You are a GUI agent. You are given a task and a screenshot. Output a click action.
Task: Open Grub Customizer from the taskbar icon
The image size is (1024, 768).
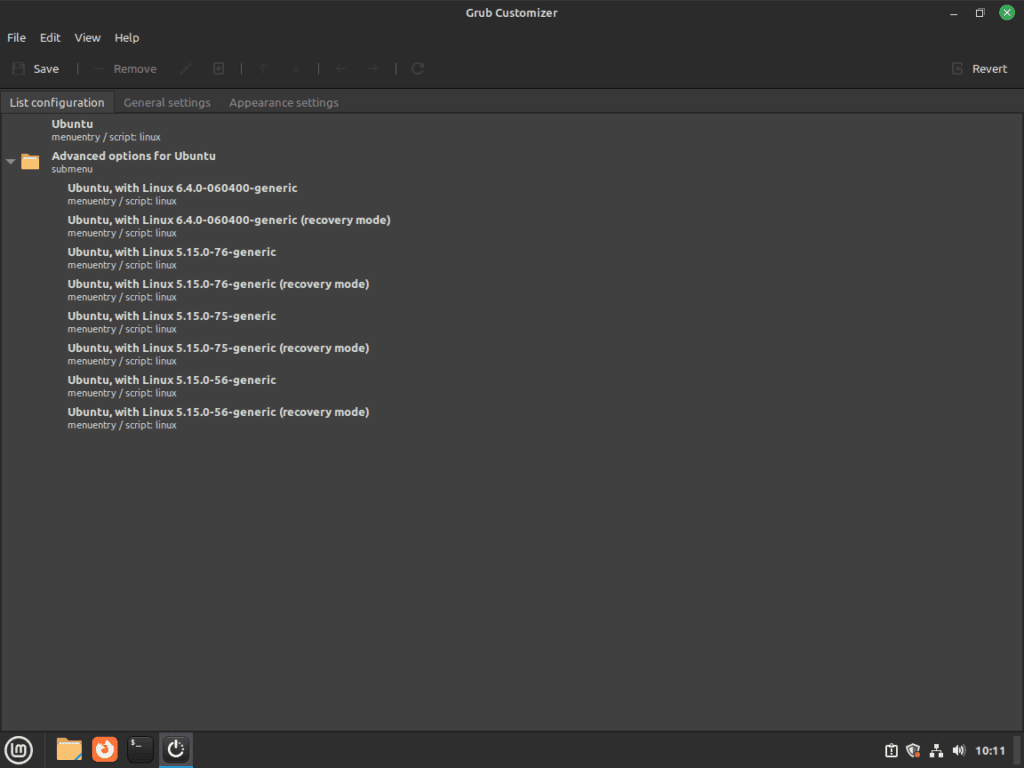point(176,749)
